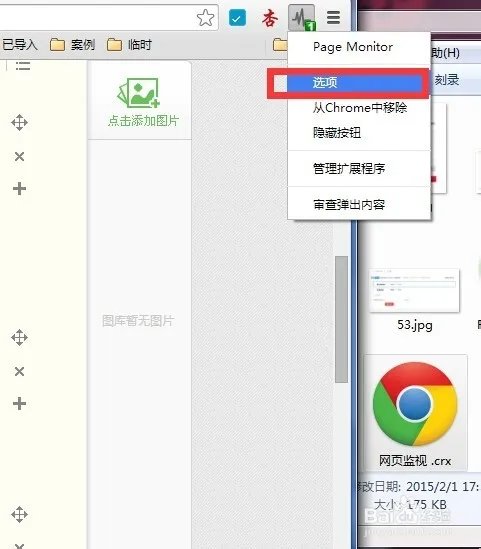This screenshot has height=549, width=481.
Task: Click the plus icon under the first X
Action: (x=20, y=189)
